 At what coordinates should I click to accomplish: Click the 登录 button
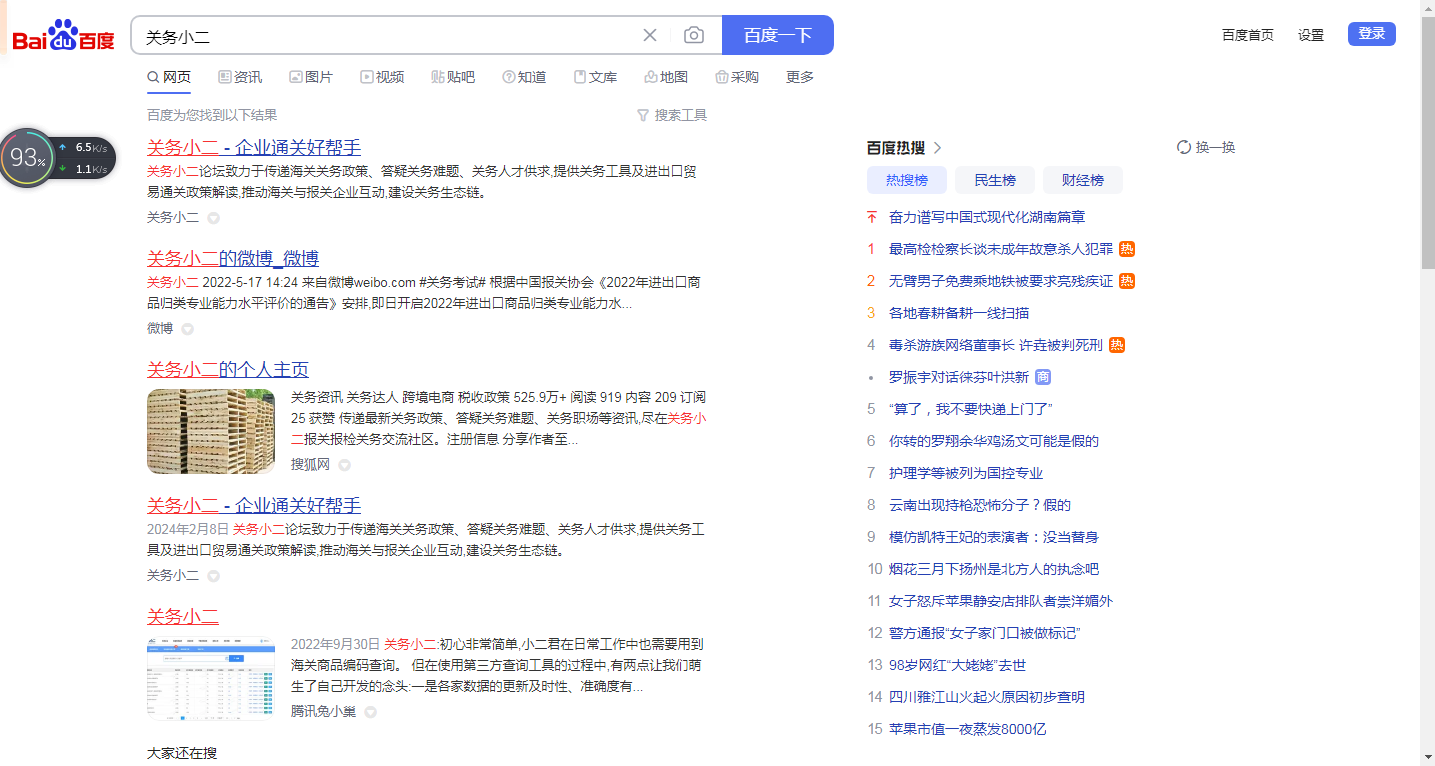point(1372,34)
